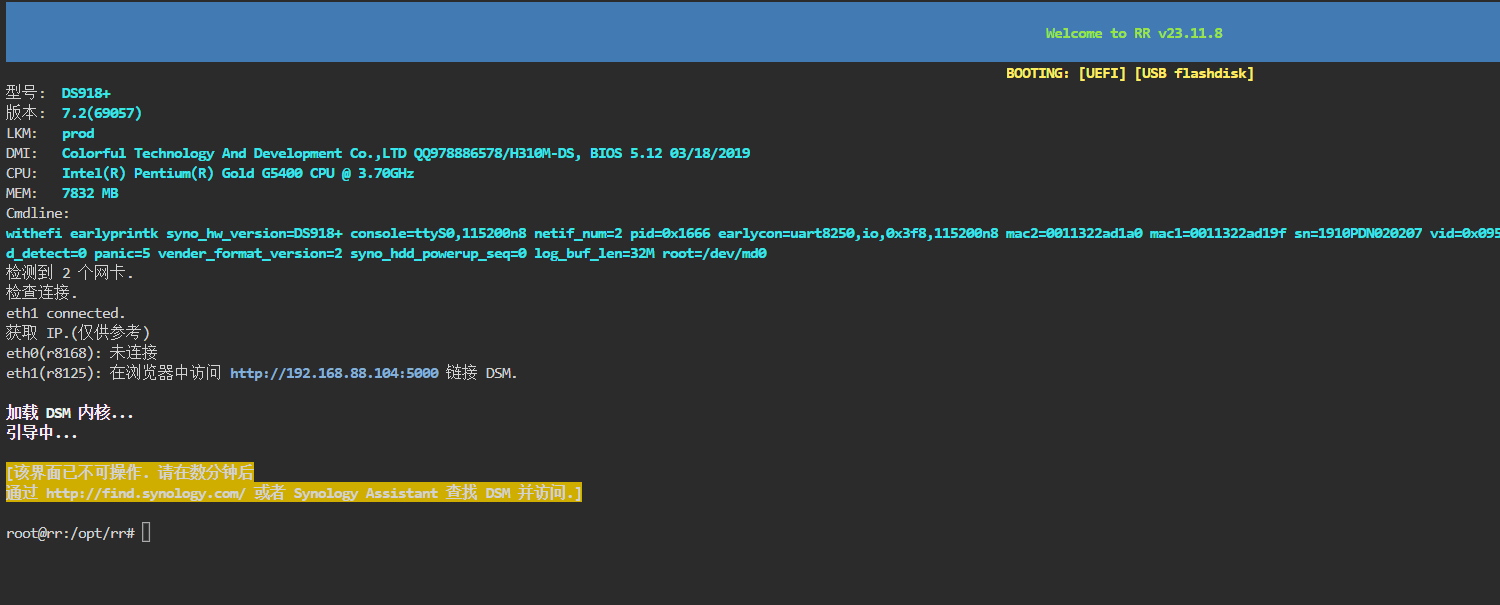Select the [USB flashdisk] boot label
The width and height of the screenshot is (1500, 605).
[x=1194, y=73]
